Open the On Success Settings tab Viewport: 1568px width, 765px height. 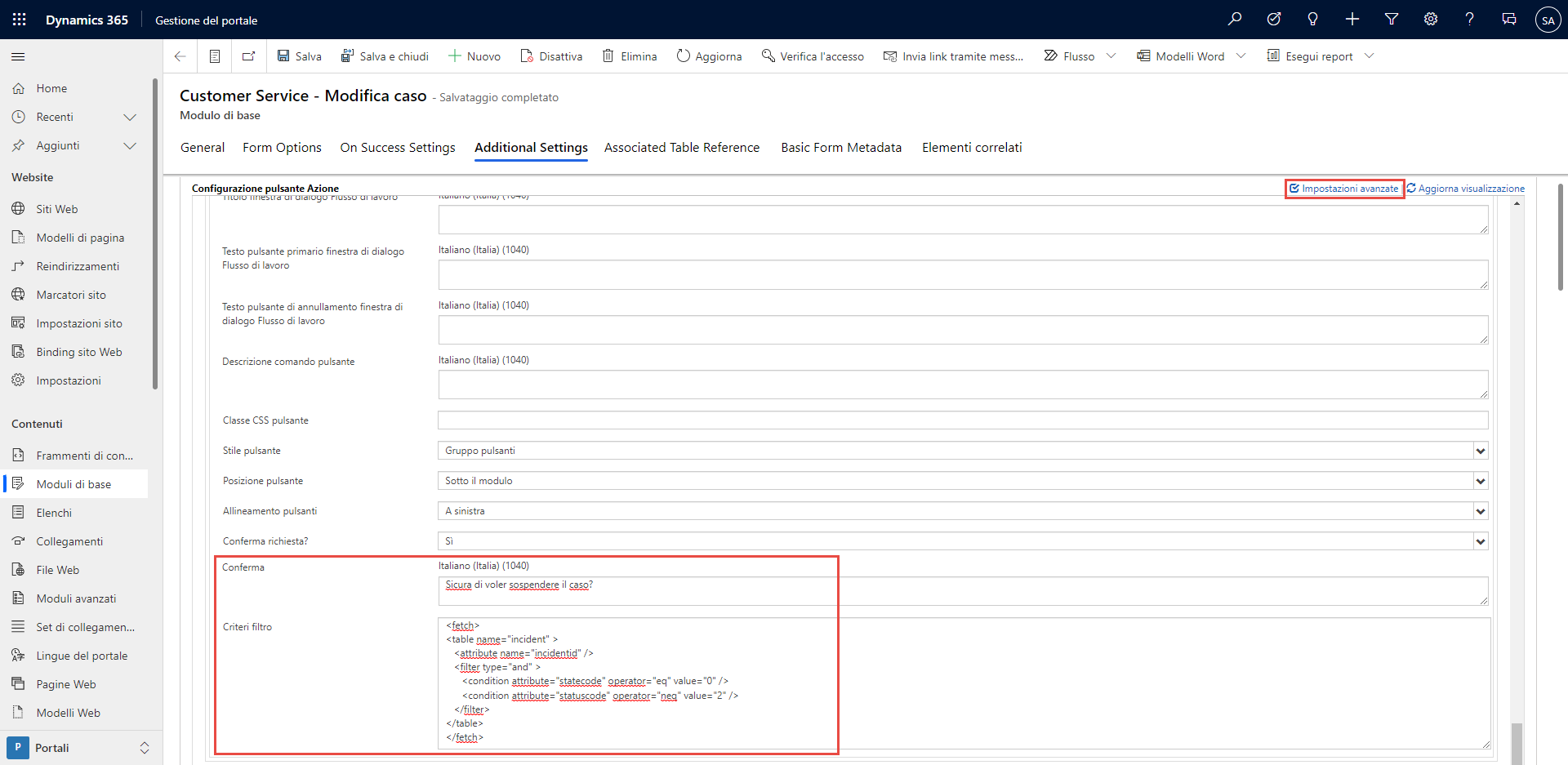tap(398, 148)
